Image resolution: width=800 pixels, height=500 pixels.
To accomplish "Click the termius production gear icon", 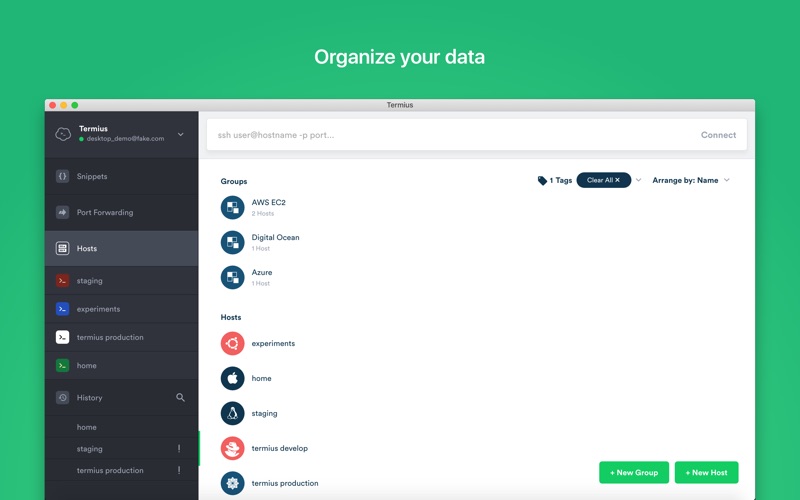I will pyautogui.click(x=232, y=484).
